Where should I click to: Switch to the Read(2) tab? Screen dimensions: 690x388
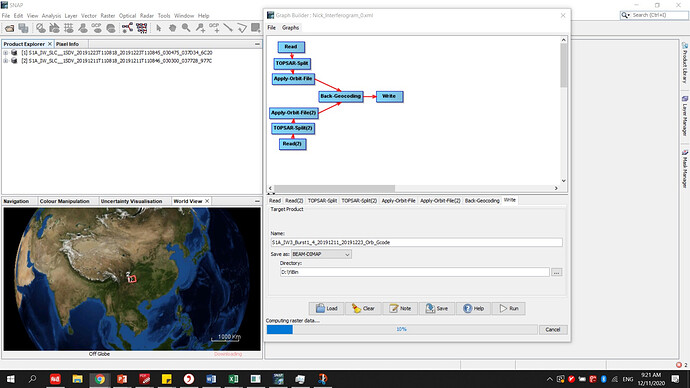(x=294, y=201)
